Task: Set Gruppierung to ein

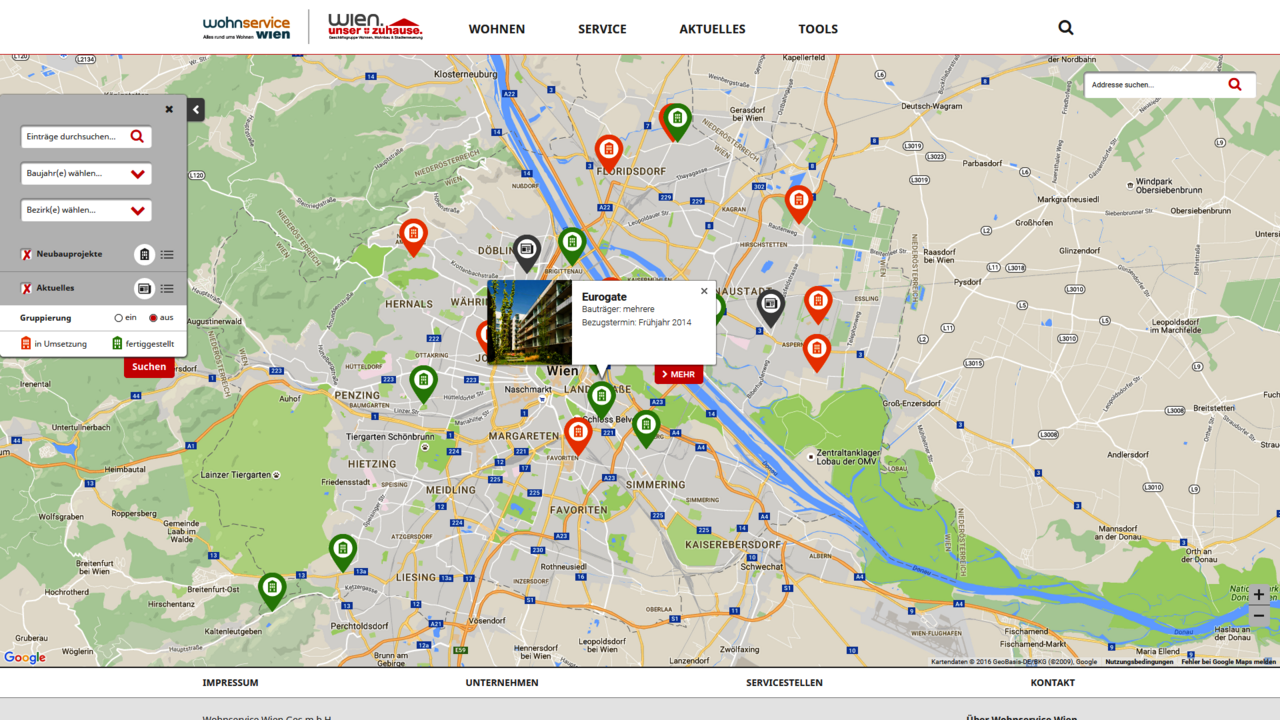Action: pyautogui.click(x=118, y=318)
